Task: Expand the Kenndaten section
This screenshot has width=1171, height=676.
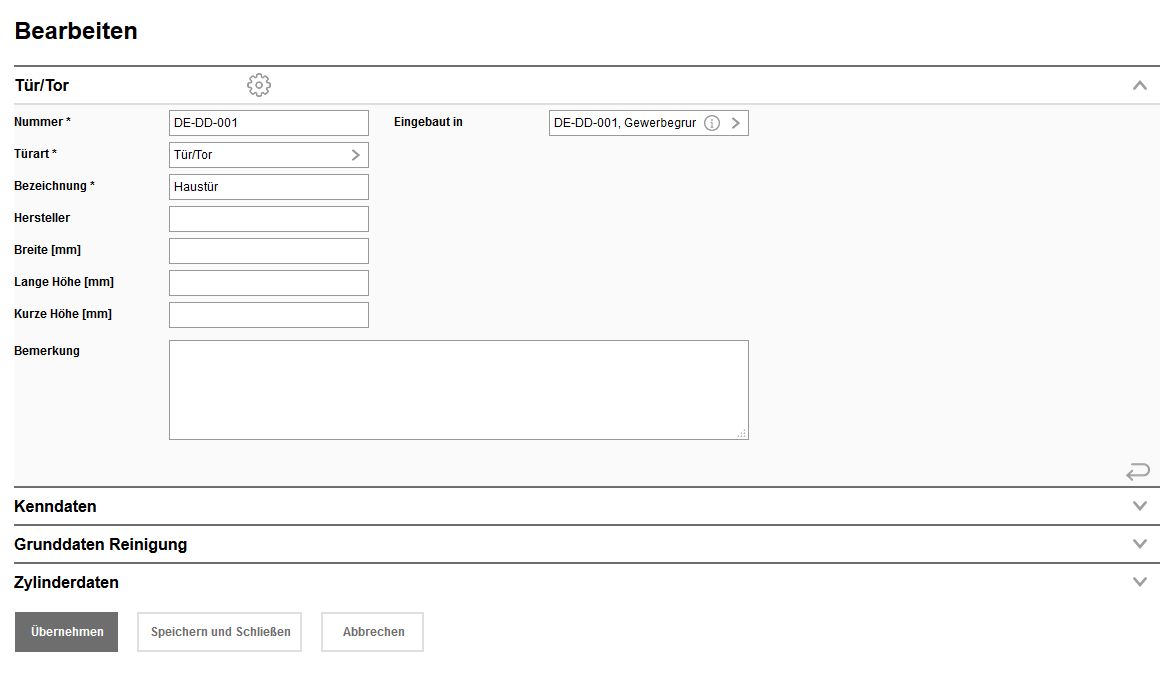Action: (1139, 506)
